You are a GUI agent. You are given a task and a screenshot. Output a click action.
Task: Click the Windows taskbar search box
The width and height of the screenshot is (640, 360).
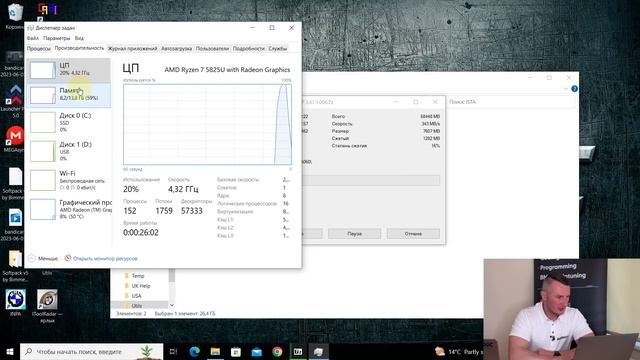[x=91, y=351]
